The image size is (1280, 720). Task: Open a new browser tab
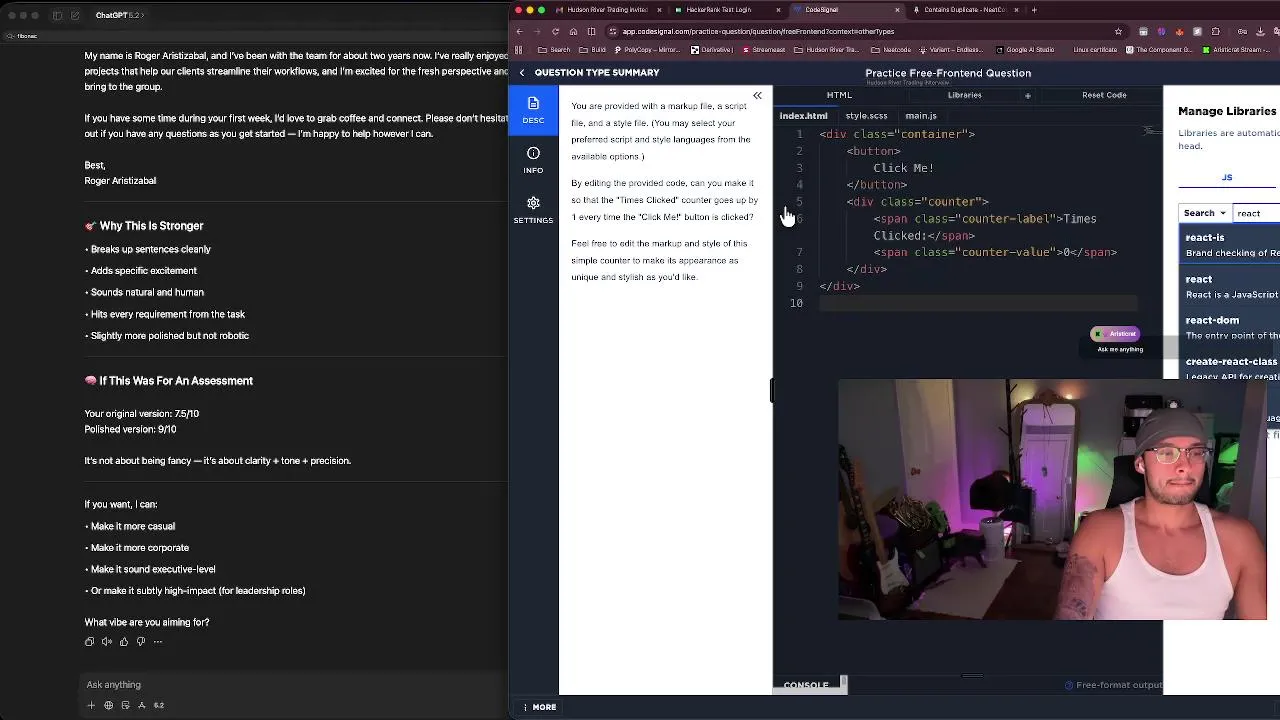pos(1034,10)
